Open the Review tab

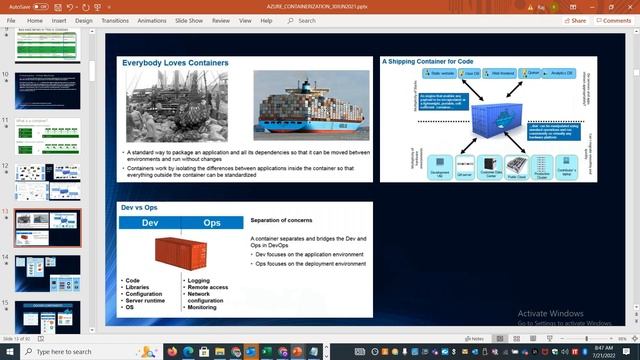click(x=221, y=20)
